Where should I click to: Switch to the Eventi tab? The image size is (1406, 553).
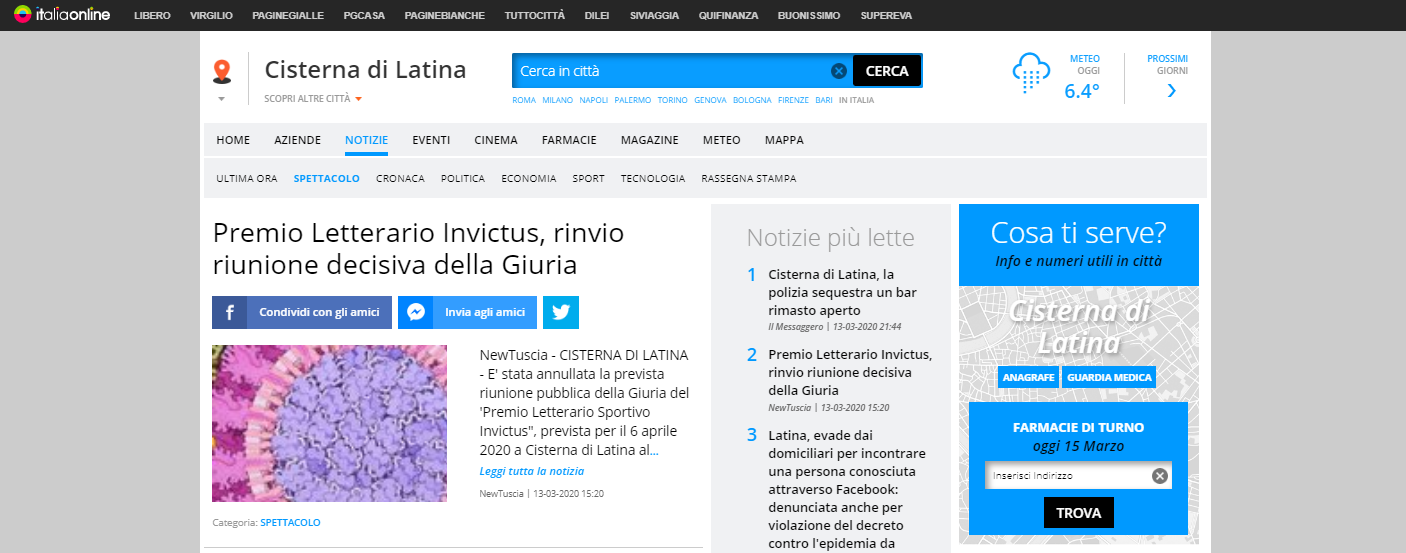(431, 140)
